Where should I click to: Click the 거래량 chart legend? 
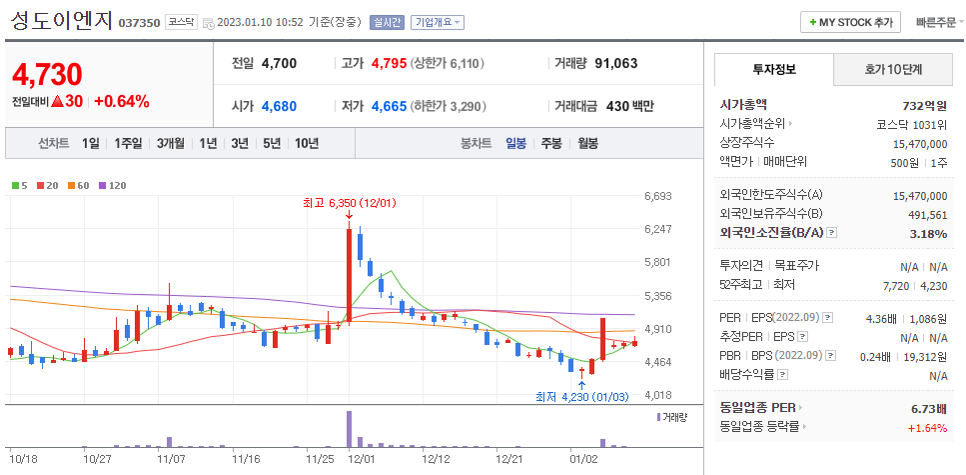(672, 417)
